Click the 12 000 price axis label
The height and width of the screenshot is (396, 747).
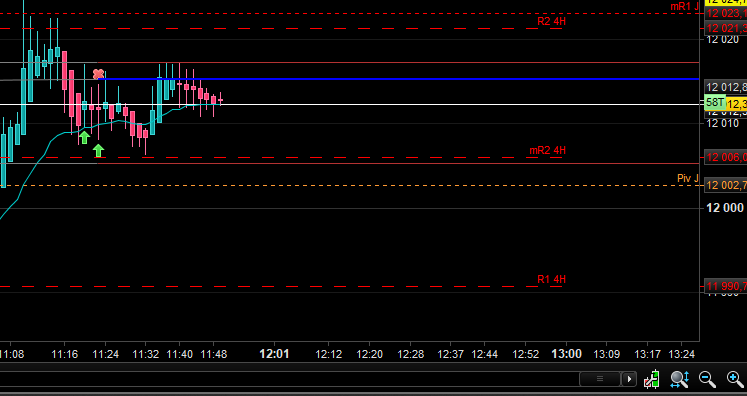(x=725, y=208)
